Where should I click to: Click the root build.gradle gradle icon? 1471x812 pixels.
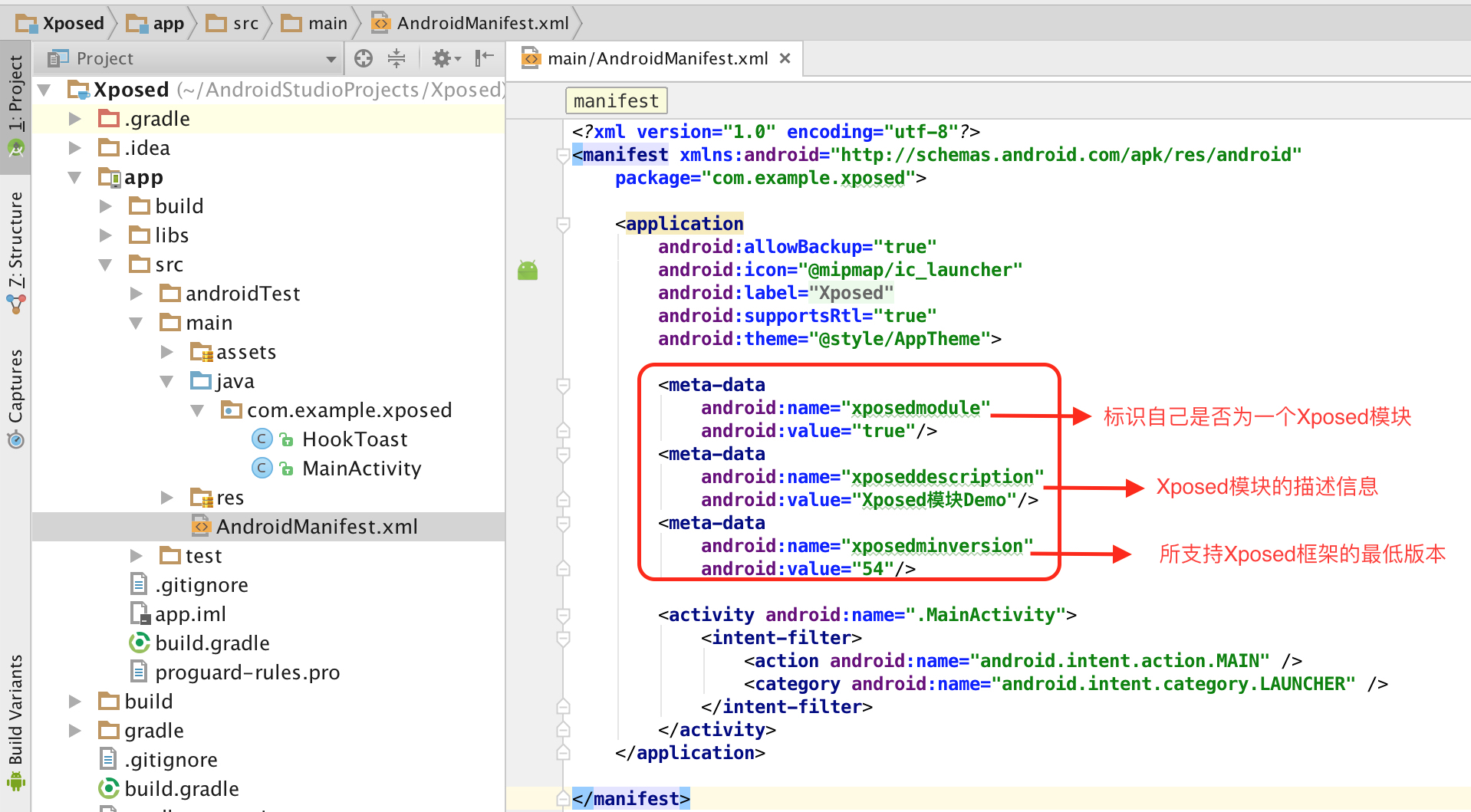click(109, 788)
